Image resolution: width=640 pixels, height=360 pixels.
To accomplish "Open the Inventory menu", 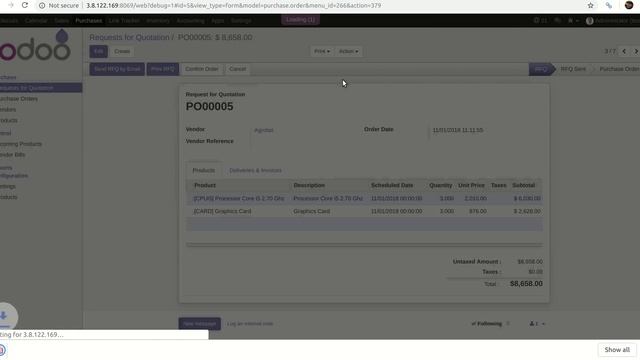I will tap(158, 20).
